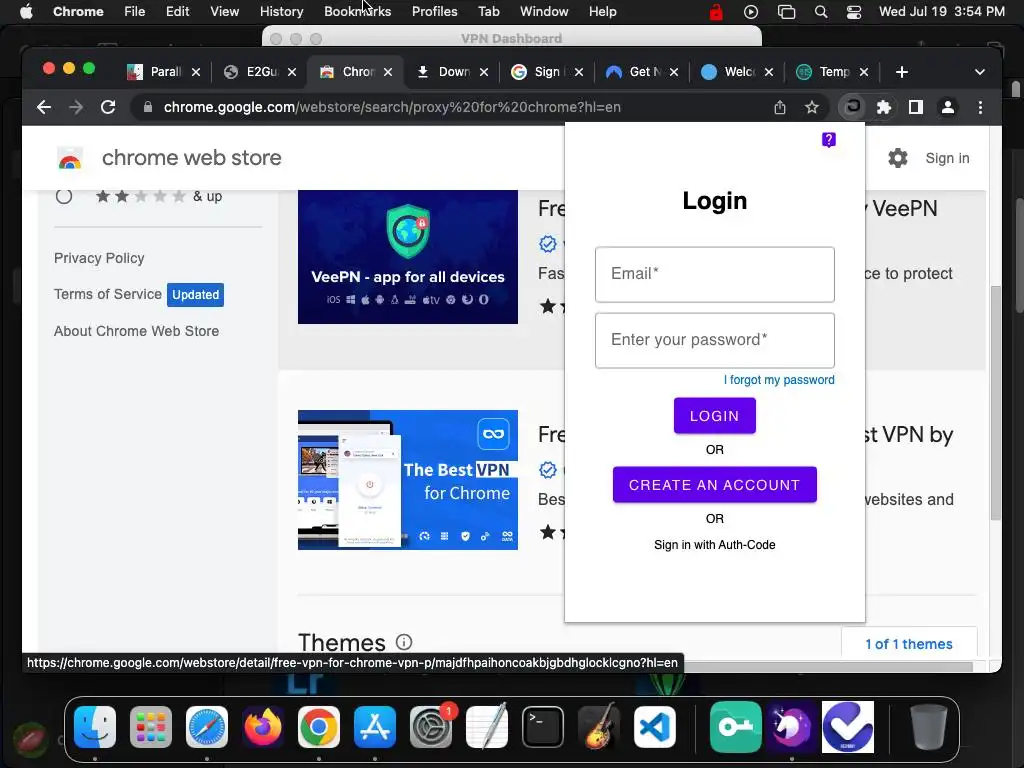
Task: Click info icon next to Themes heading
Action: 404,642
